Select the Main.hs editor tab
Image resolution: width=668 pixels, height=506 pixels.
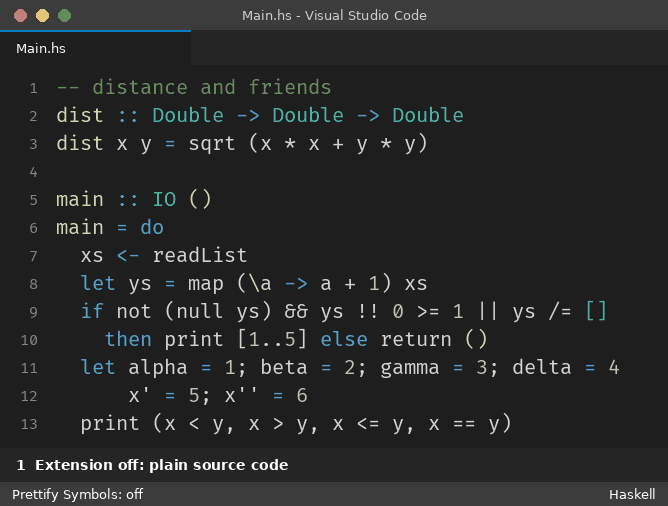pos(95,48)
